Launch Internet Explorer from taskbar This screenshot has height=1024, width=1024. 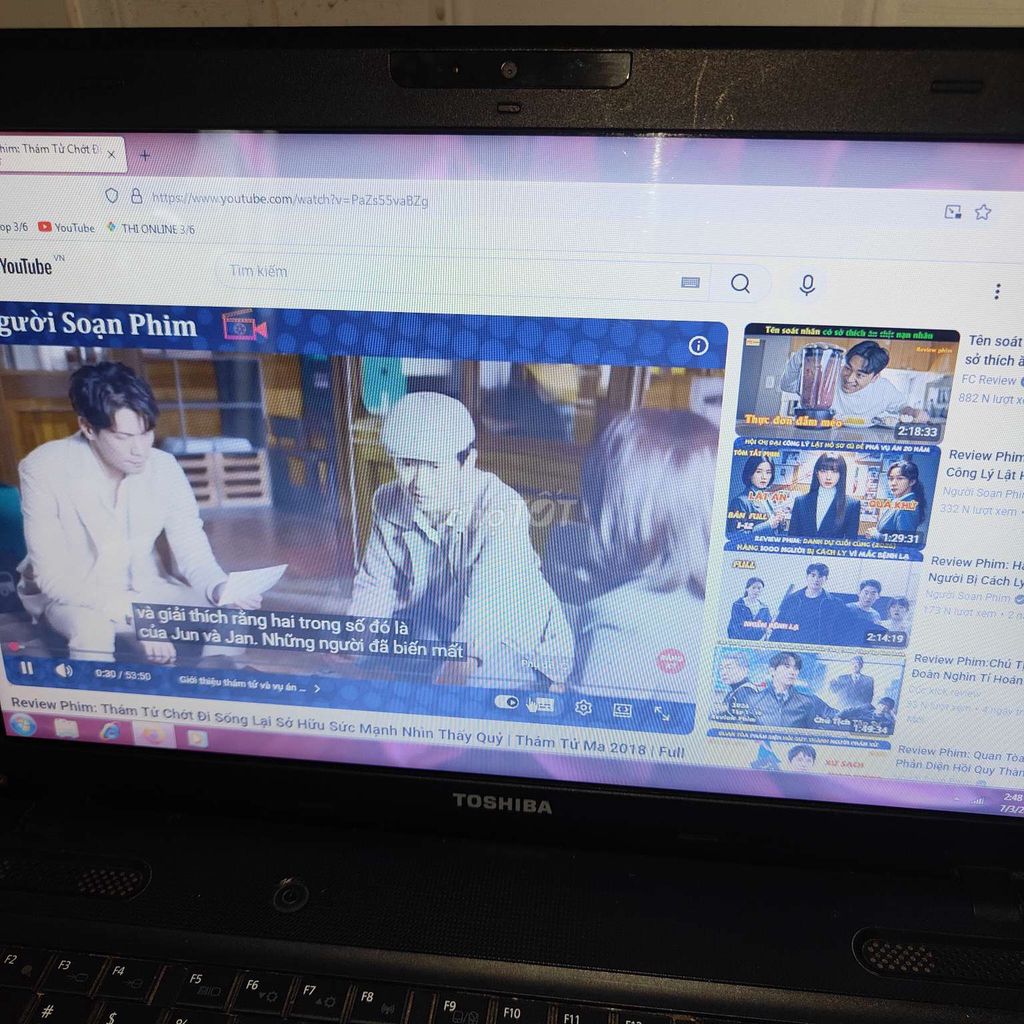pyautogui.click(x=110, y=732)
